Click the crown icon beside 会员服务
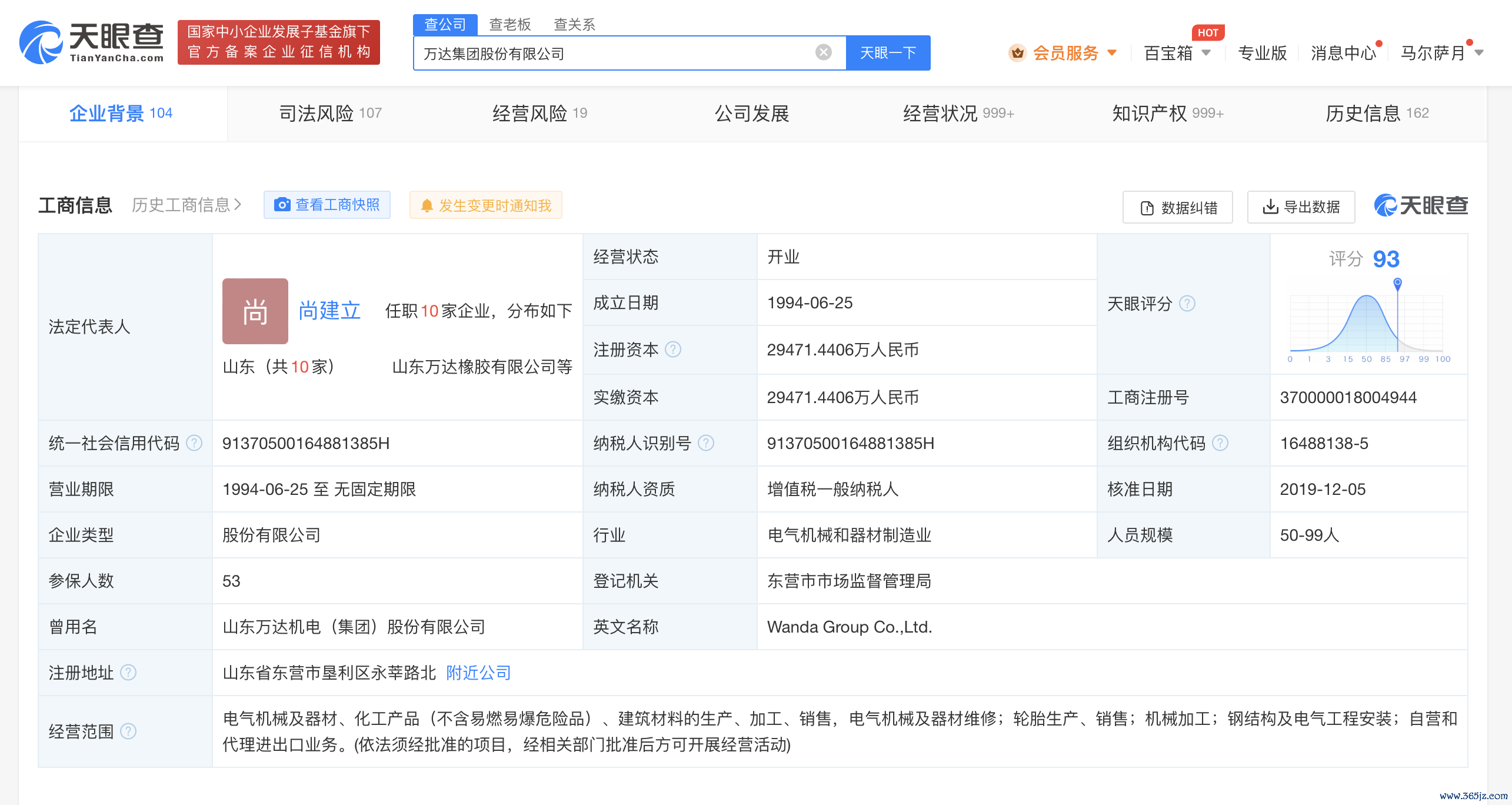1512x805 pixels. click(x=1017, y=54)
